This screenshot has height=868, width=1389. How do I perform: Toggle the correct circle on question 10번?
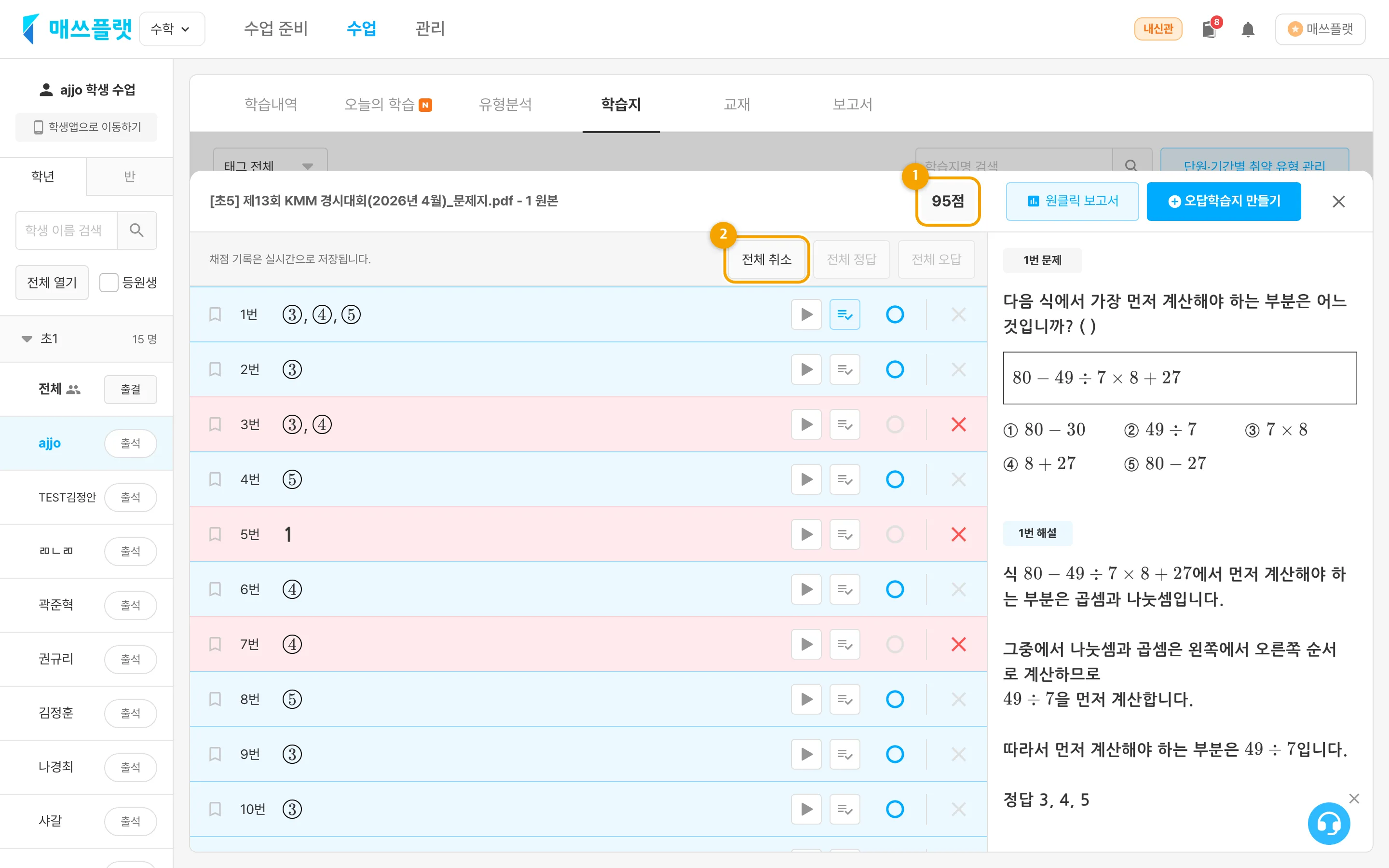[895, 809]
